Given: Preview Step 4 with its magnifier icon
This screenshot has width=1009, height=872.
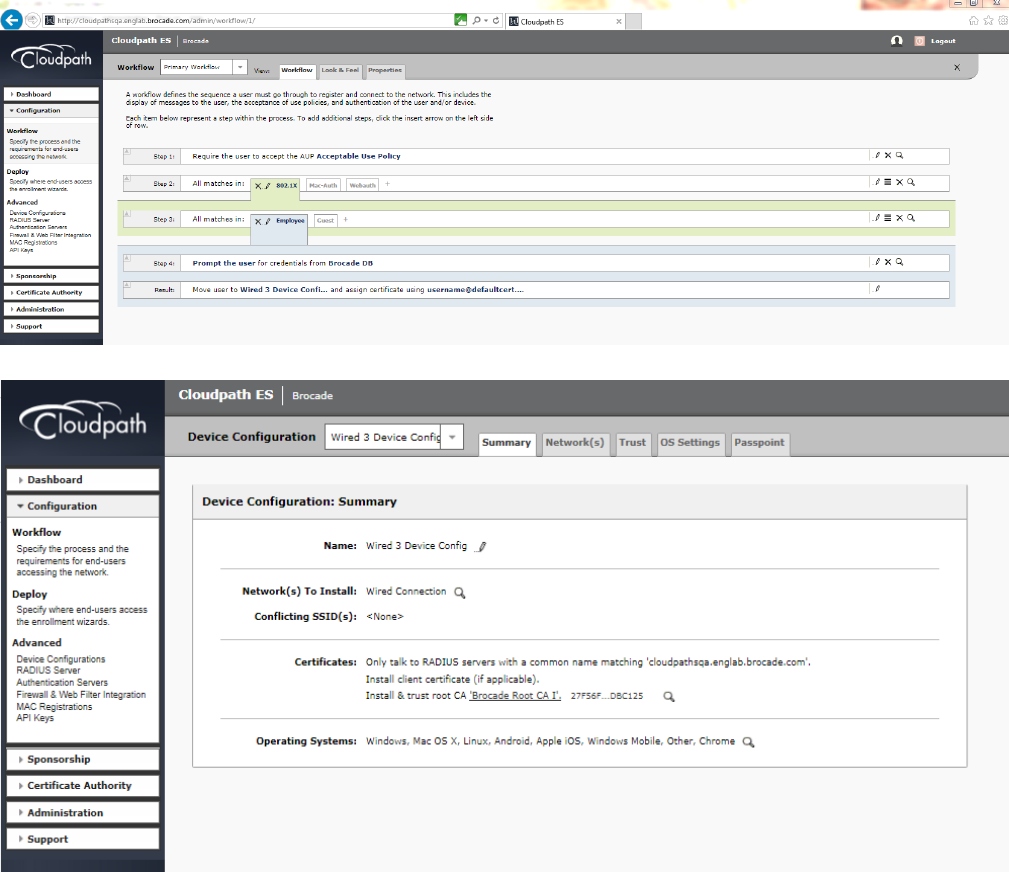Looking at the screenshot, I should pos(900,262).
